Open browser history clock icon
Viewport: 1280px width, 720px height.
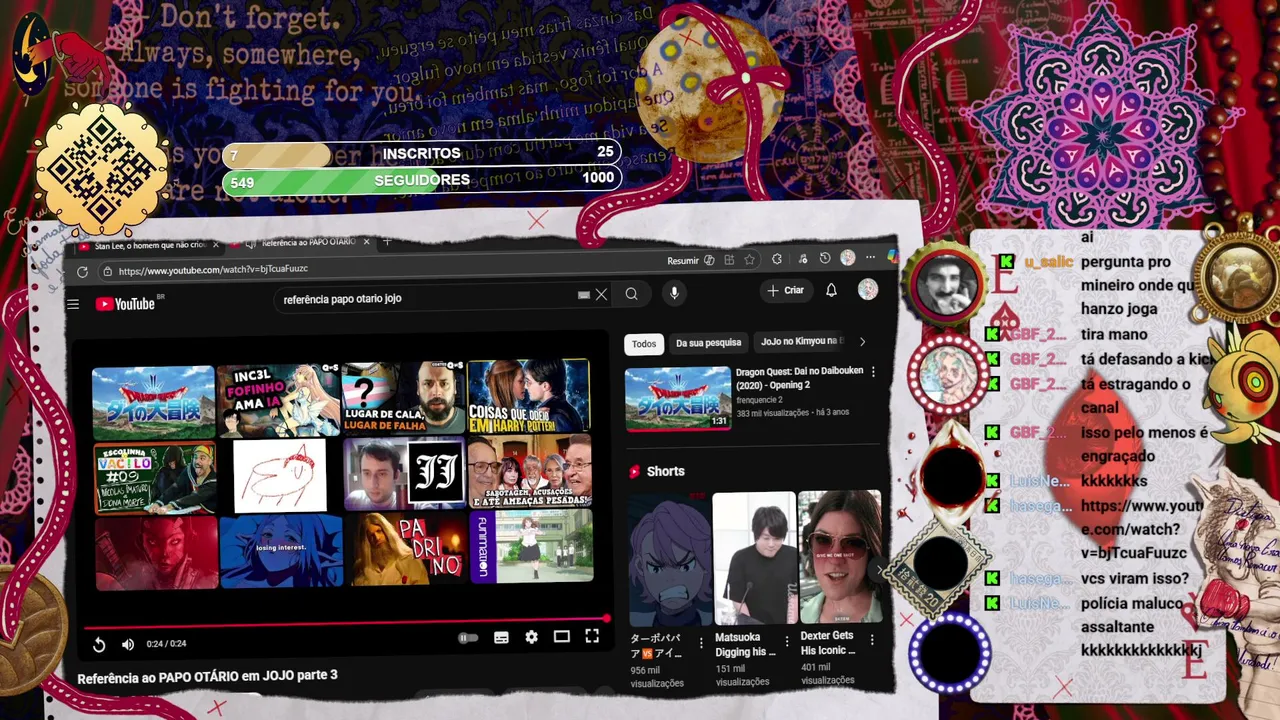pos(825,258)
